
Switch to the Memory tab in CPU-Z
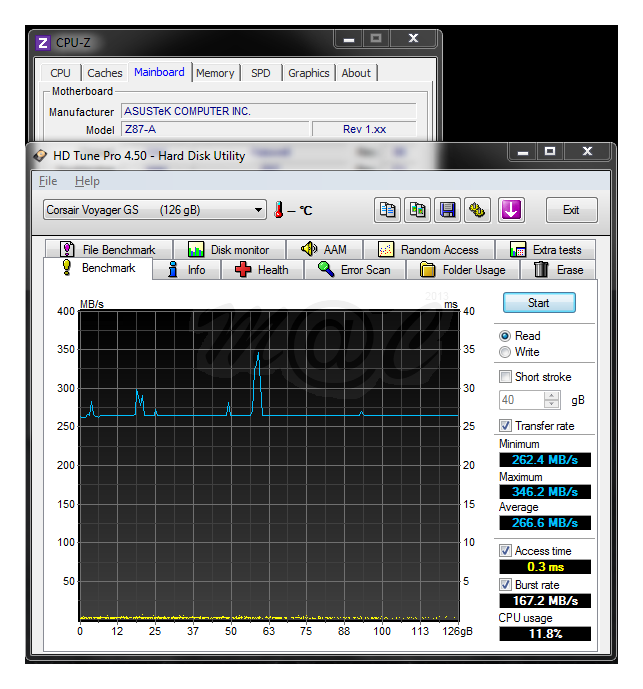tap(215, 73)
